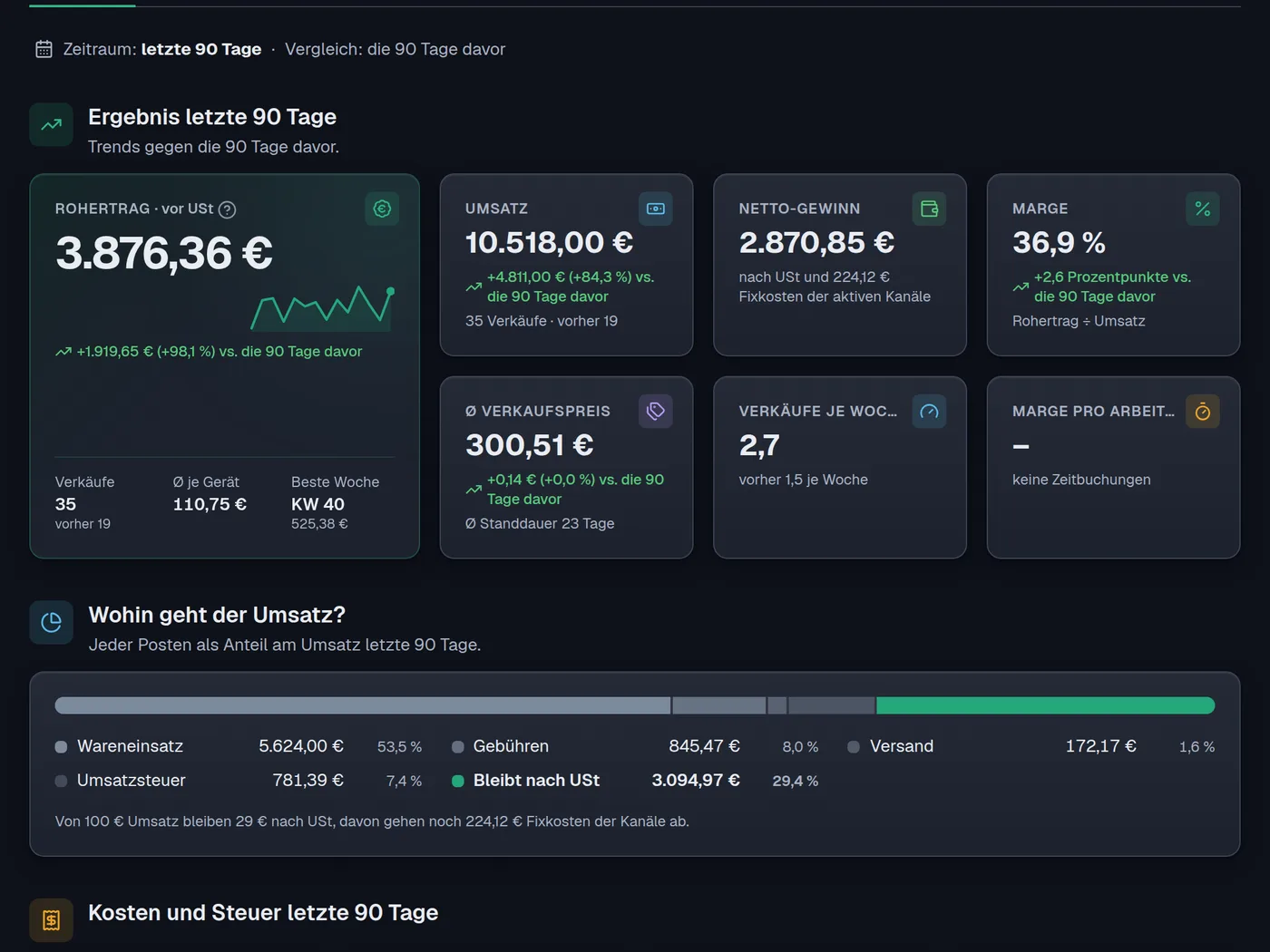
Task: Click the Umsatz value 10.518,00 €
Action: [x=549, y=242]
